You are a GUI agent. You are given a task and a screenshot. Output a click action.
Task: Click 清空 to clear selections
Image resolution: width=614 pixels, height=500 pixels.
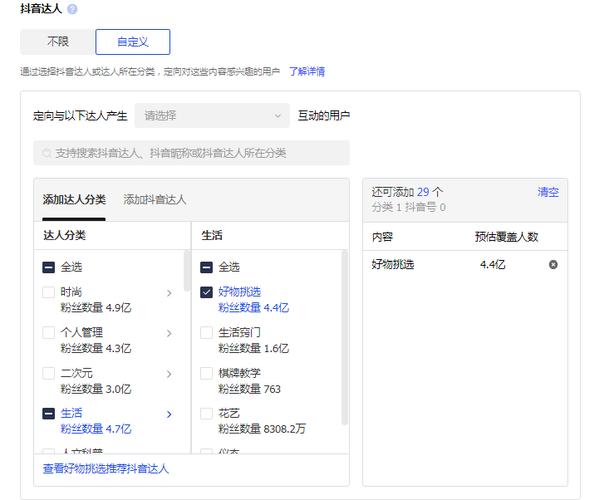(x=548, y=192)
